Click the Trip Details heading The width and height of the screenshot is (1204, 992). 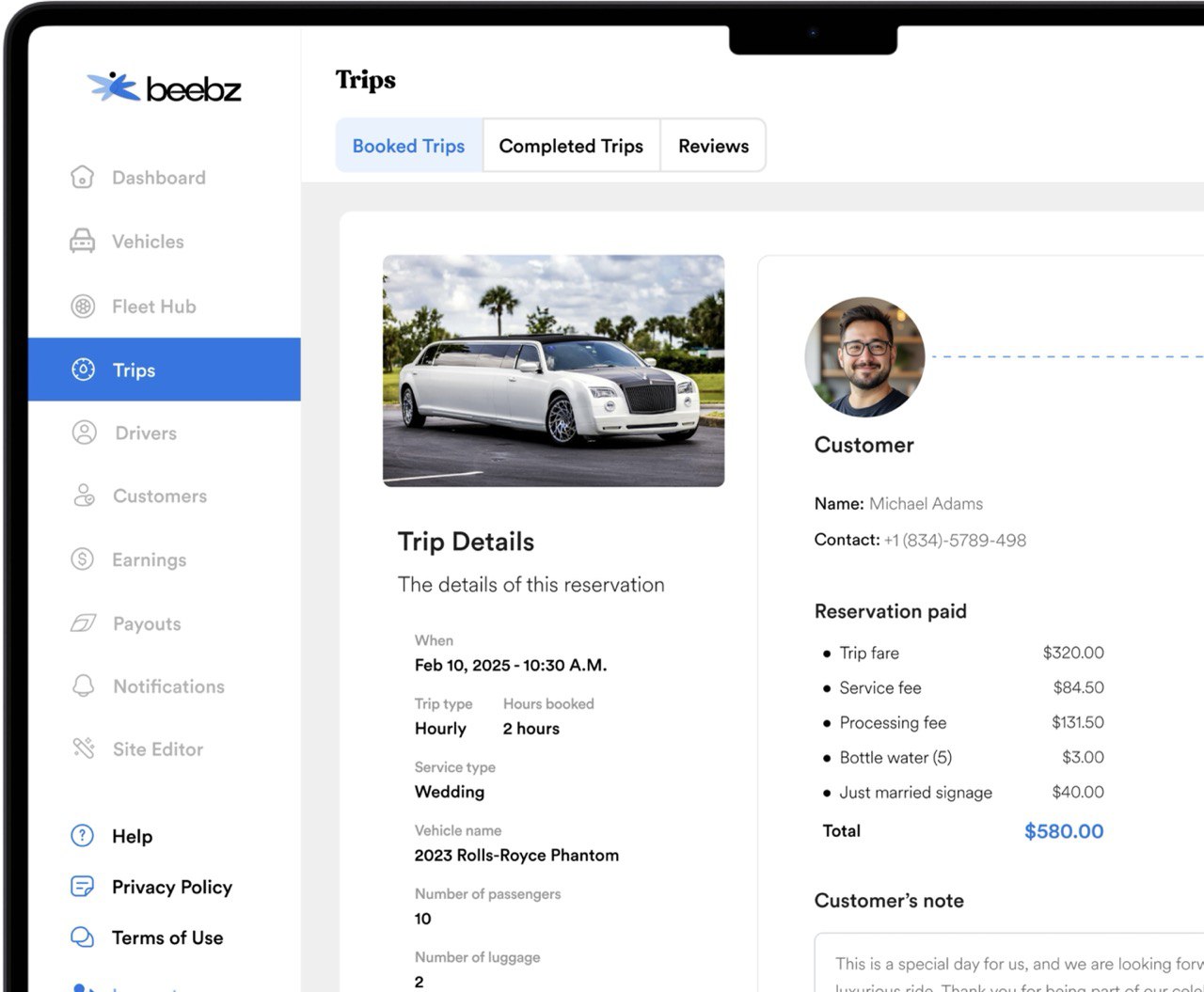466,542
